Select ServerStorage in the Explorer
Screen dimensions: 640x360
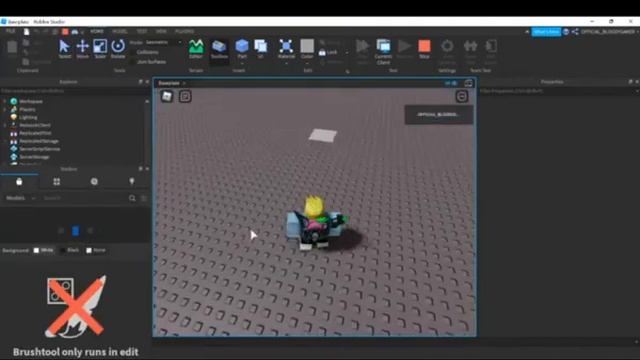tap(34, 157)
